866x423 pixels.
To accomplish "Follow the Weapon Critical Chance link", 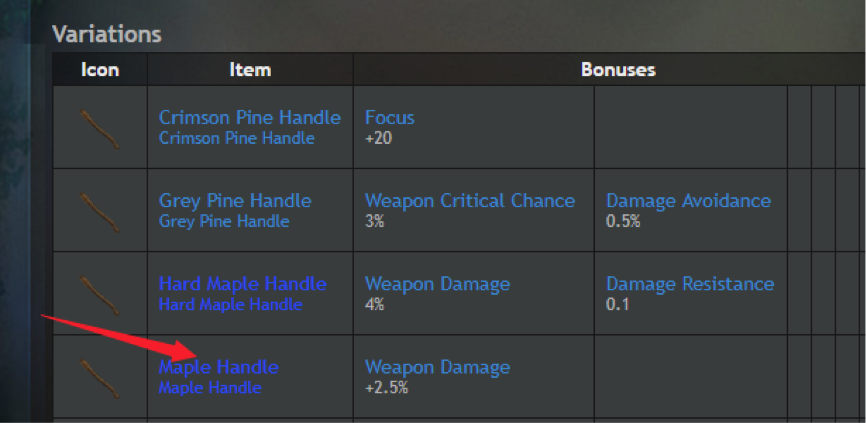I will tap(470, 200).
